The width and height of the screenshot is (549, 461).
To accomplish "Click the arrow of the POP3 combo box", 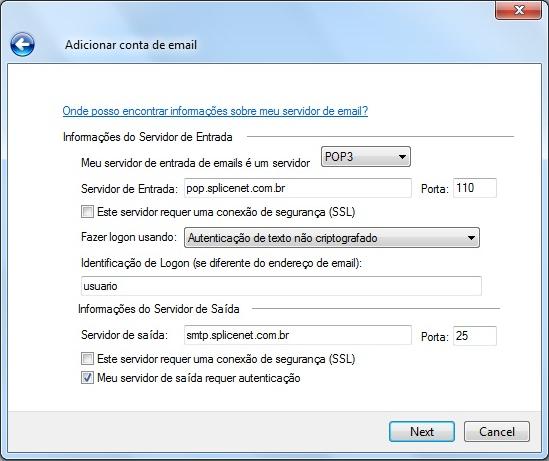I will (402, 157).
